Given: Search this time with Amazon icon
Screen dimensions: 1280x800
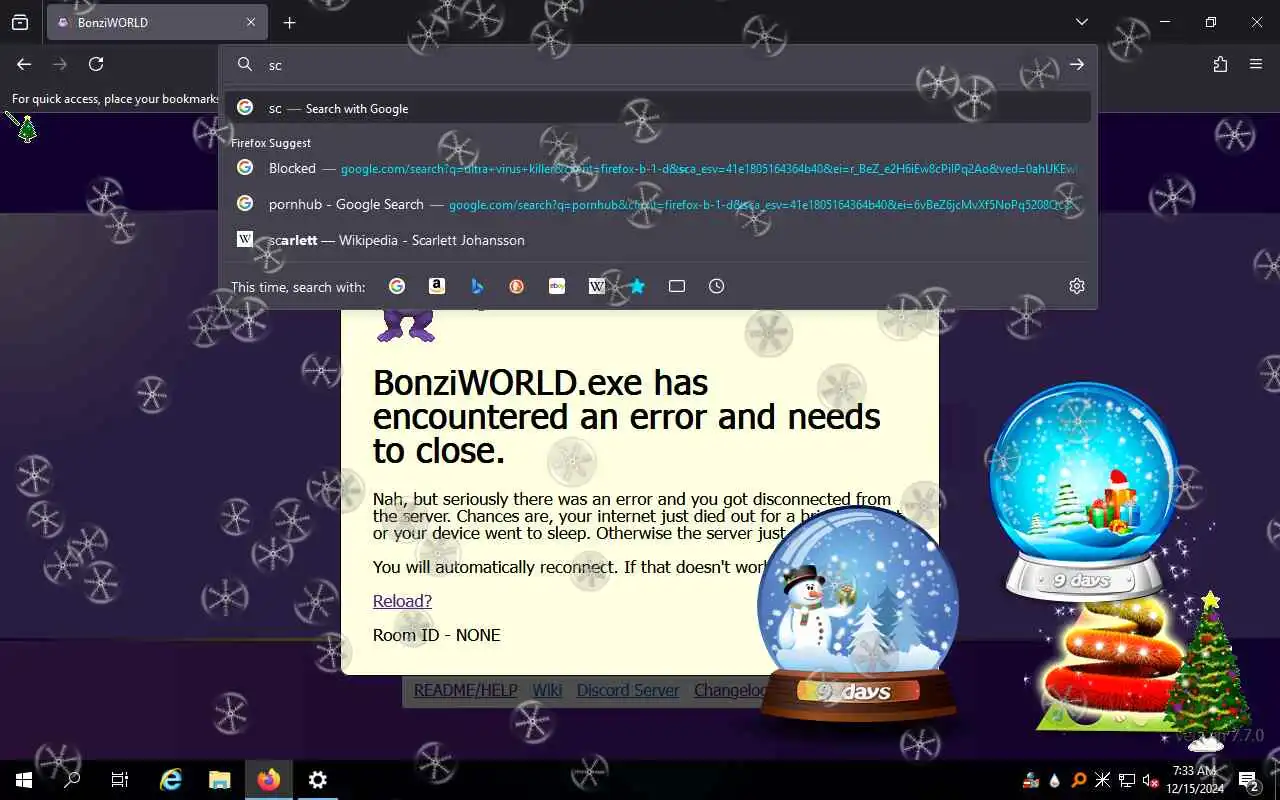Looking at the screenshot, I should [x=437, y=286].
